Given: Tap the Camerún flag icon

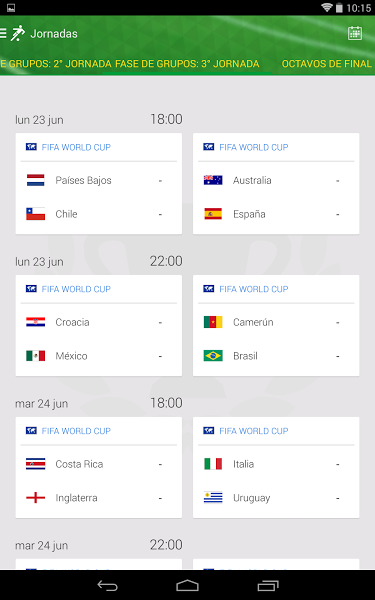Looking at the screenshot, I should point(213,322).
